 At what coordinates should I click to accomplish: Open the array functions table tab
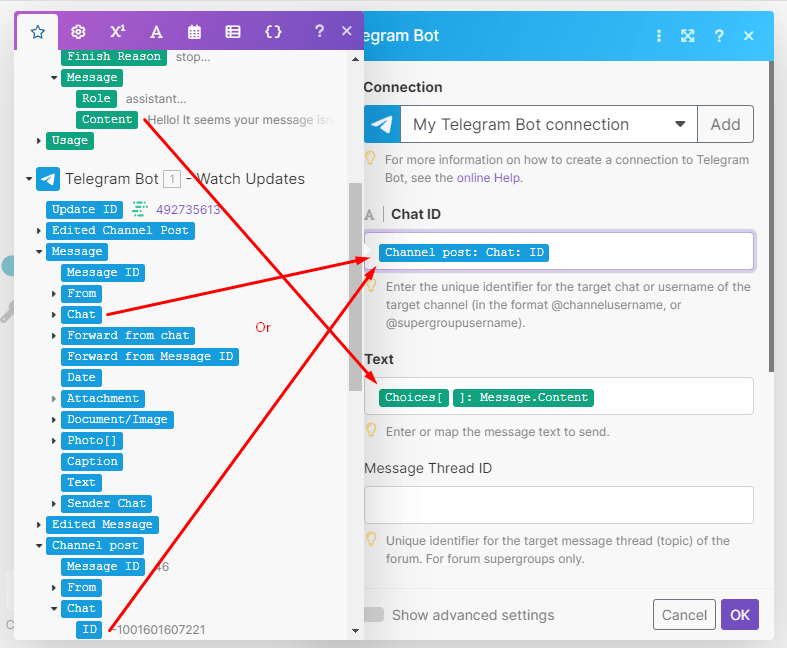click(x=233, y=31)
